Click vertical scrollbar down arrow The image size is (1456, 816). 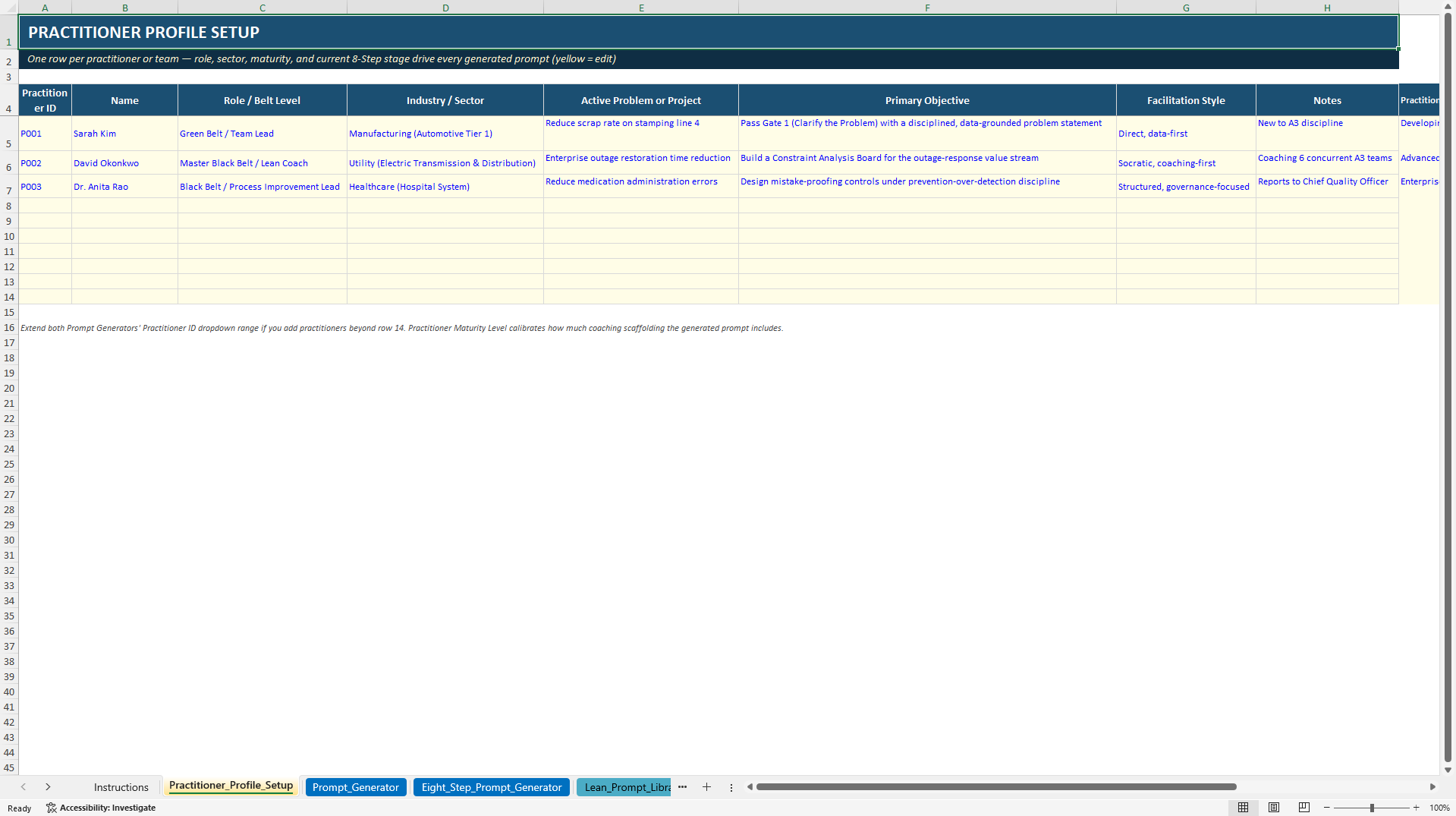coord(1448,770)
